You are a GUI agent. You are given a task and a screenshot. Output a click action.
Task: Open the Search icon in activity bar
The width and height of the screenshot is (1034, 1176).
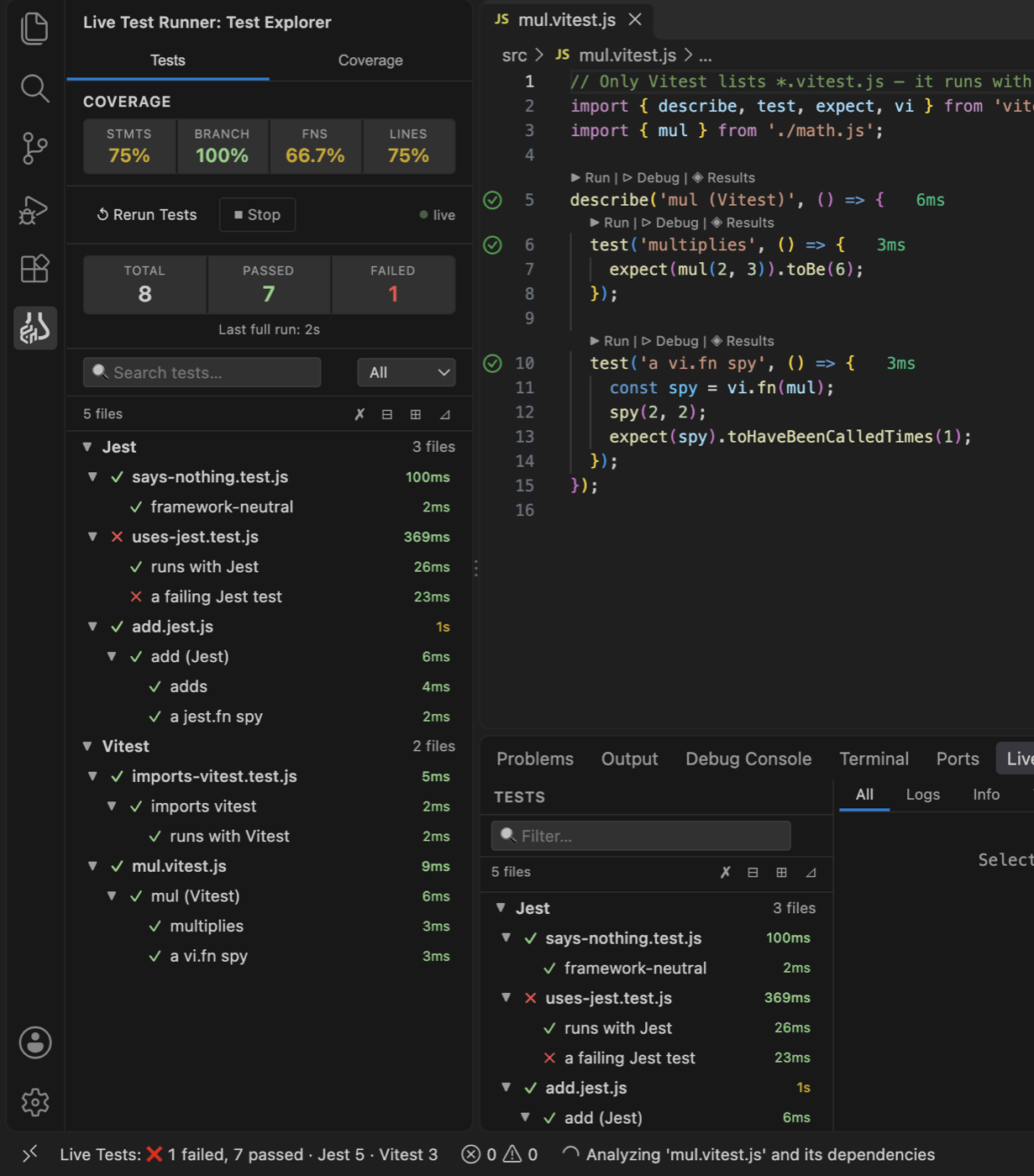point(34,88)
